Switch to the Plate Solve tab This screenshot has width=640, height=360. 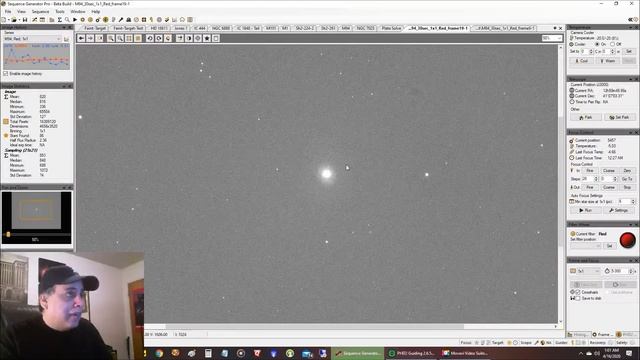point(391,28)
